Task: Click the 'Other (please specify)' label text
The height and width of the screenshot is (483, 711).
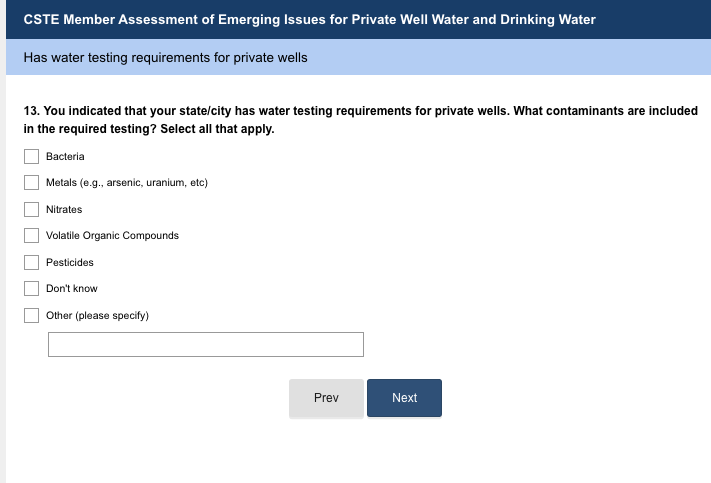Action: point(97,316)
